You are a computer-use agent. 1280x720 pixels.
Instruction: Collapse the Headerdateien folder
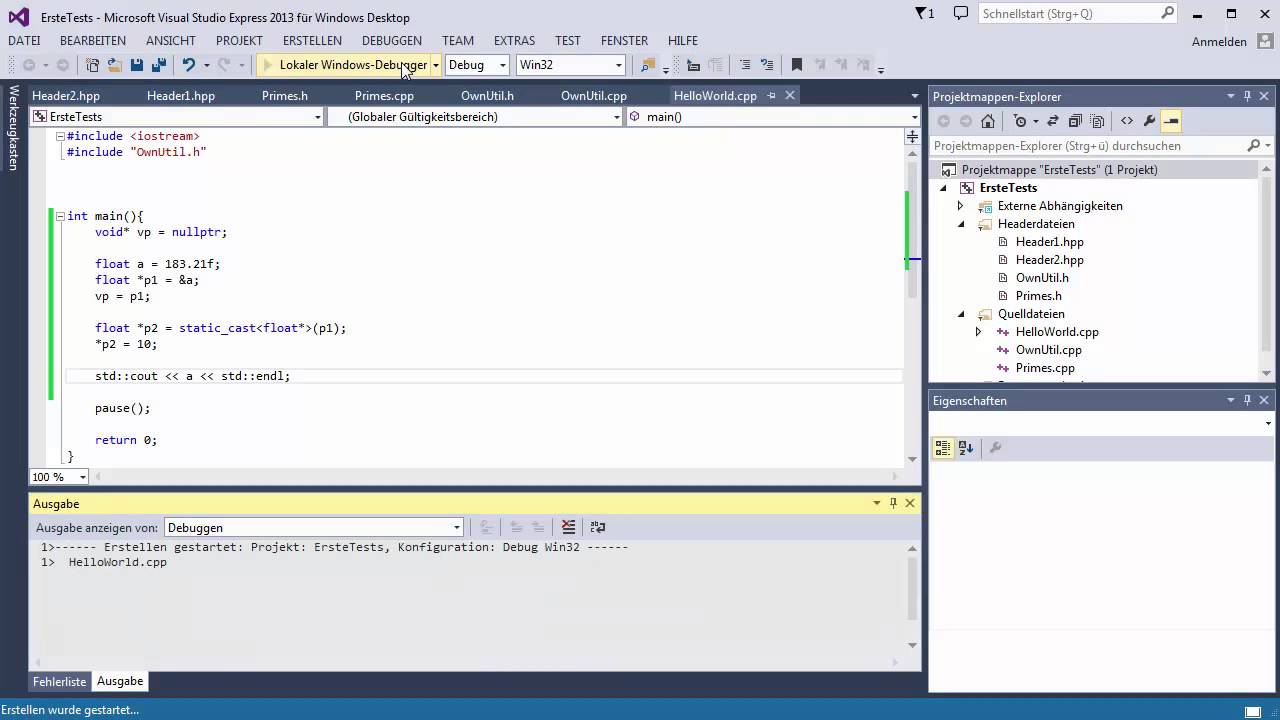click(961, 224)
